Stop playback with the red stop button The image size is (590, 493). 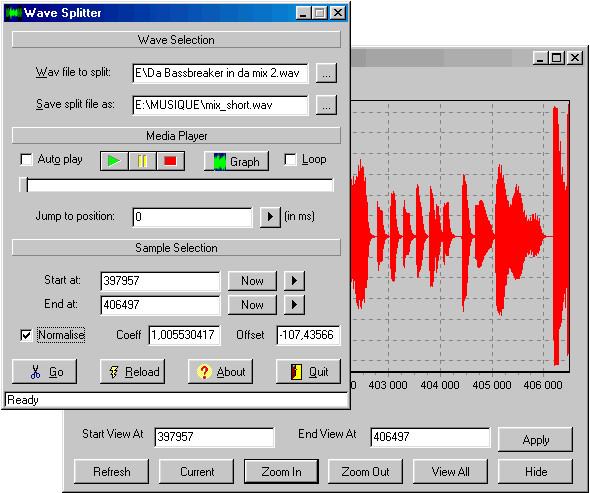(170, 161)
